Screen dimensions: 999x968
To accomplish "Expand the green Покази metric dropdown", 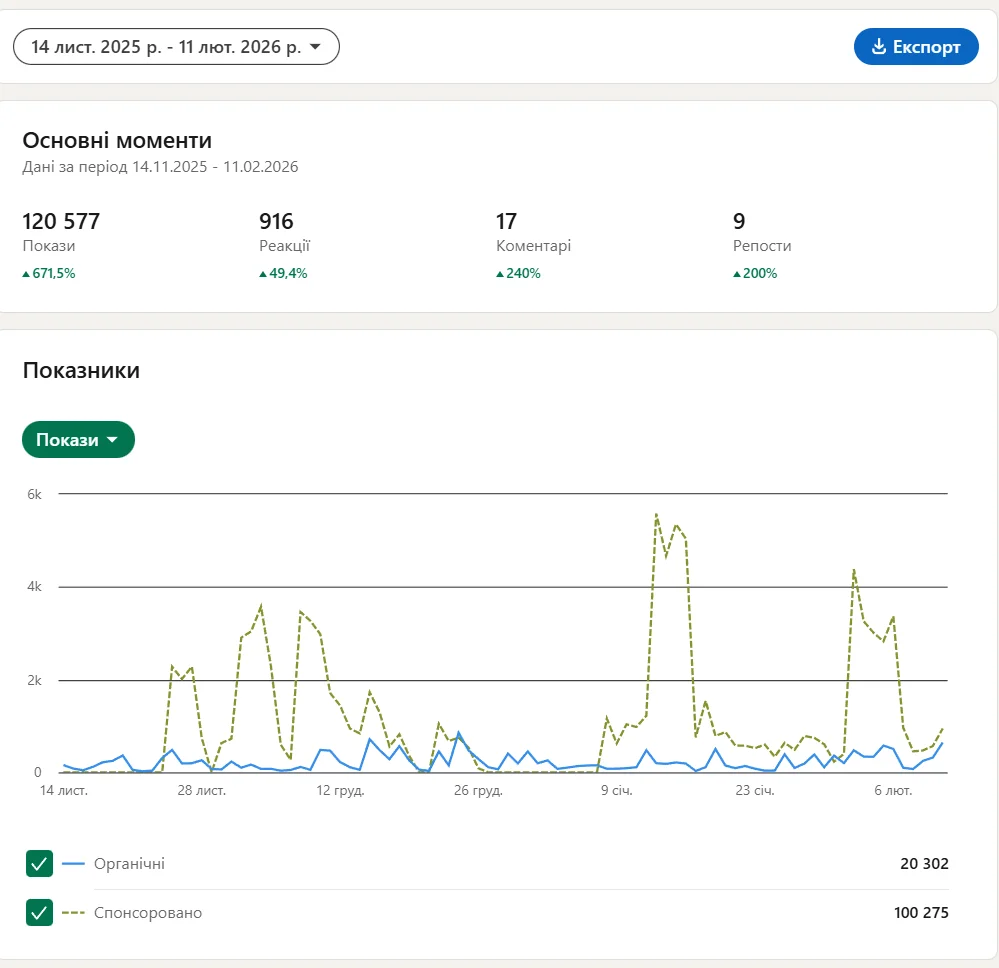I will (x=78, y=440).
